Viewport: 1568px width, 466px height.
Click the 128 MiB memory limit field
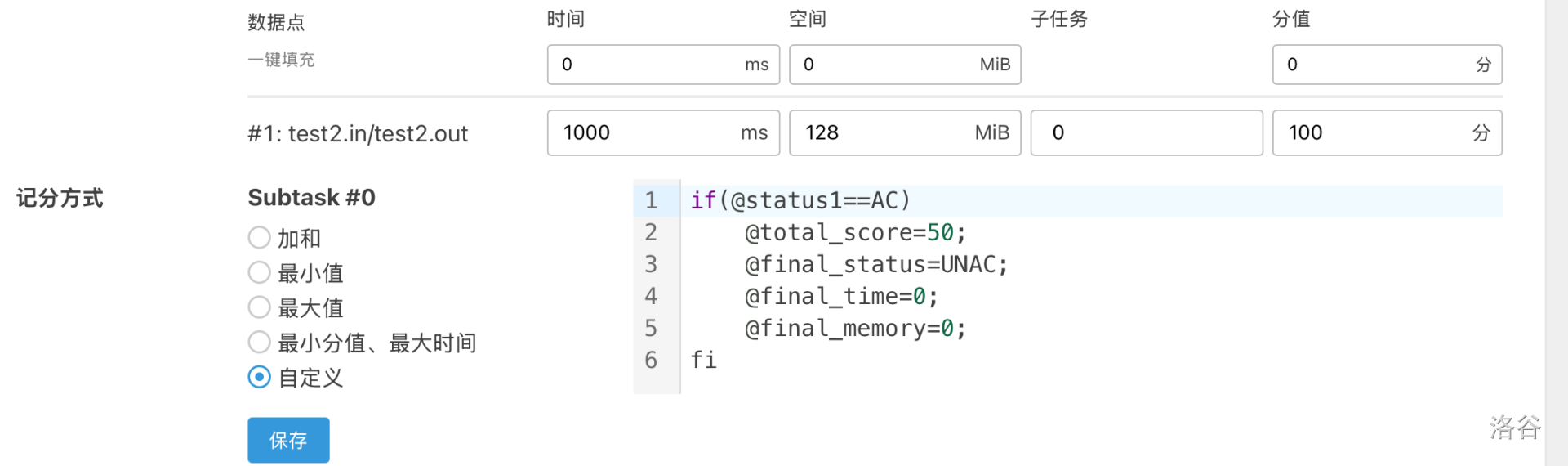886,132
